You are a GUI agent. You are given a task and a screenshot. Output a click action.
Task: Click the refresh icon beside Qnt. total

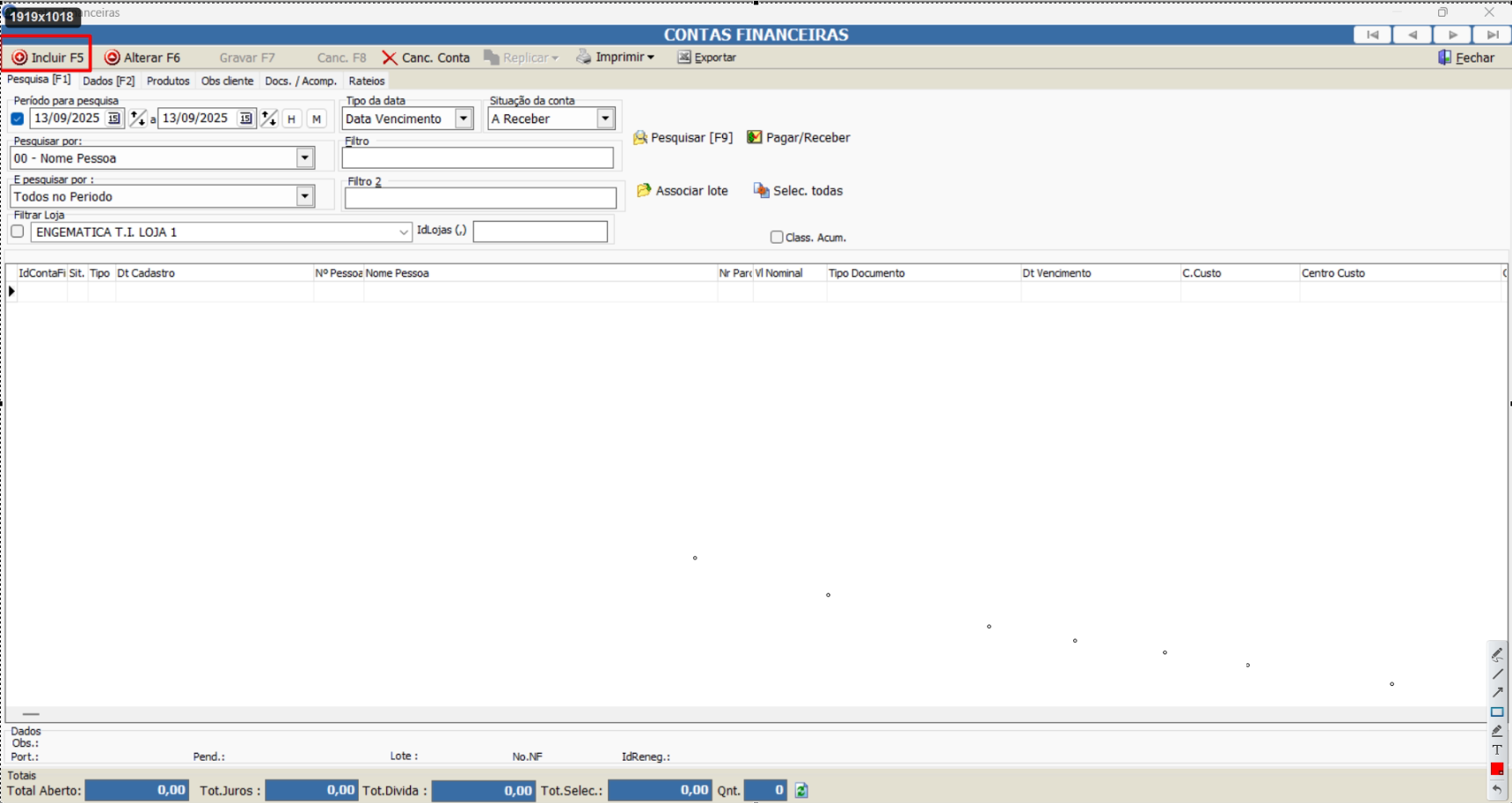click(801, 791)
